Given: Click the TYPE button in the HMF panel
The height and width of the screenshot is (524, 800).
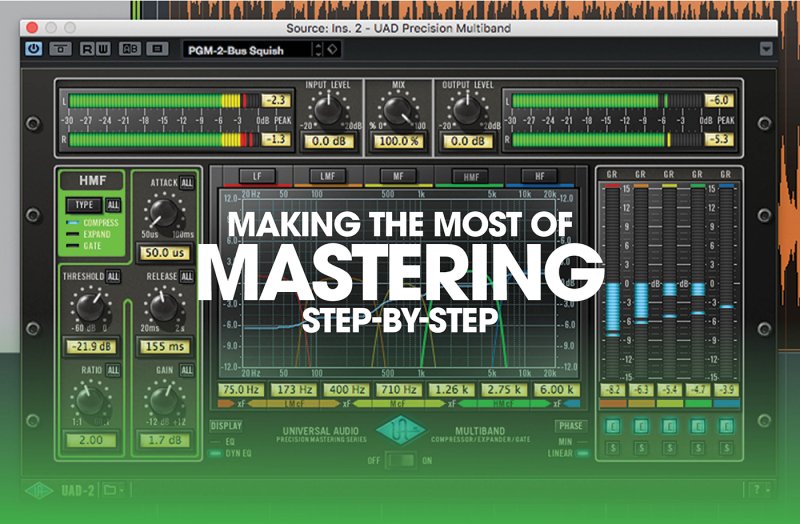Looking at the screenshot, I should [x=84, y=205].
